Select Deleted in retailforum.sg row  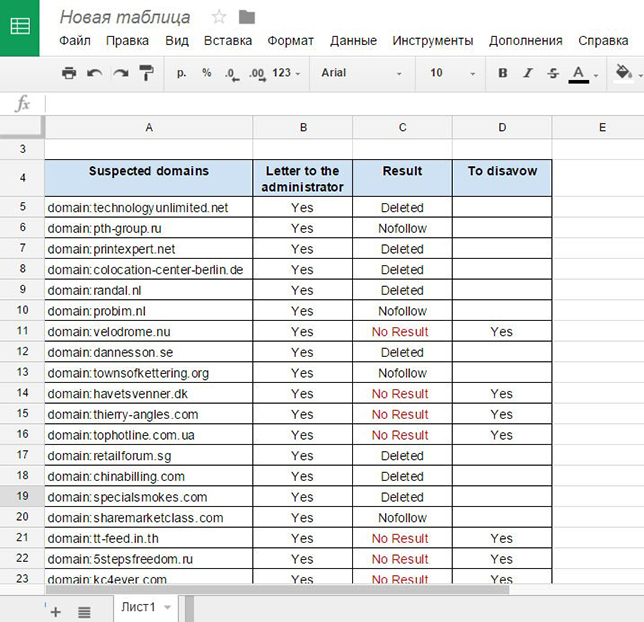coord(402,456)
